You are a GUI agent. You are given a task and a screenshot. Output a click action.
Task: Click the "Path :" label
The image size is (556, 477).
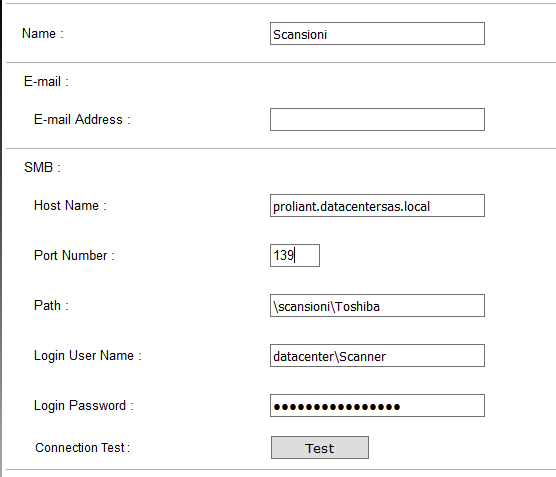(51, 305)
